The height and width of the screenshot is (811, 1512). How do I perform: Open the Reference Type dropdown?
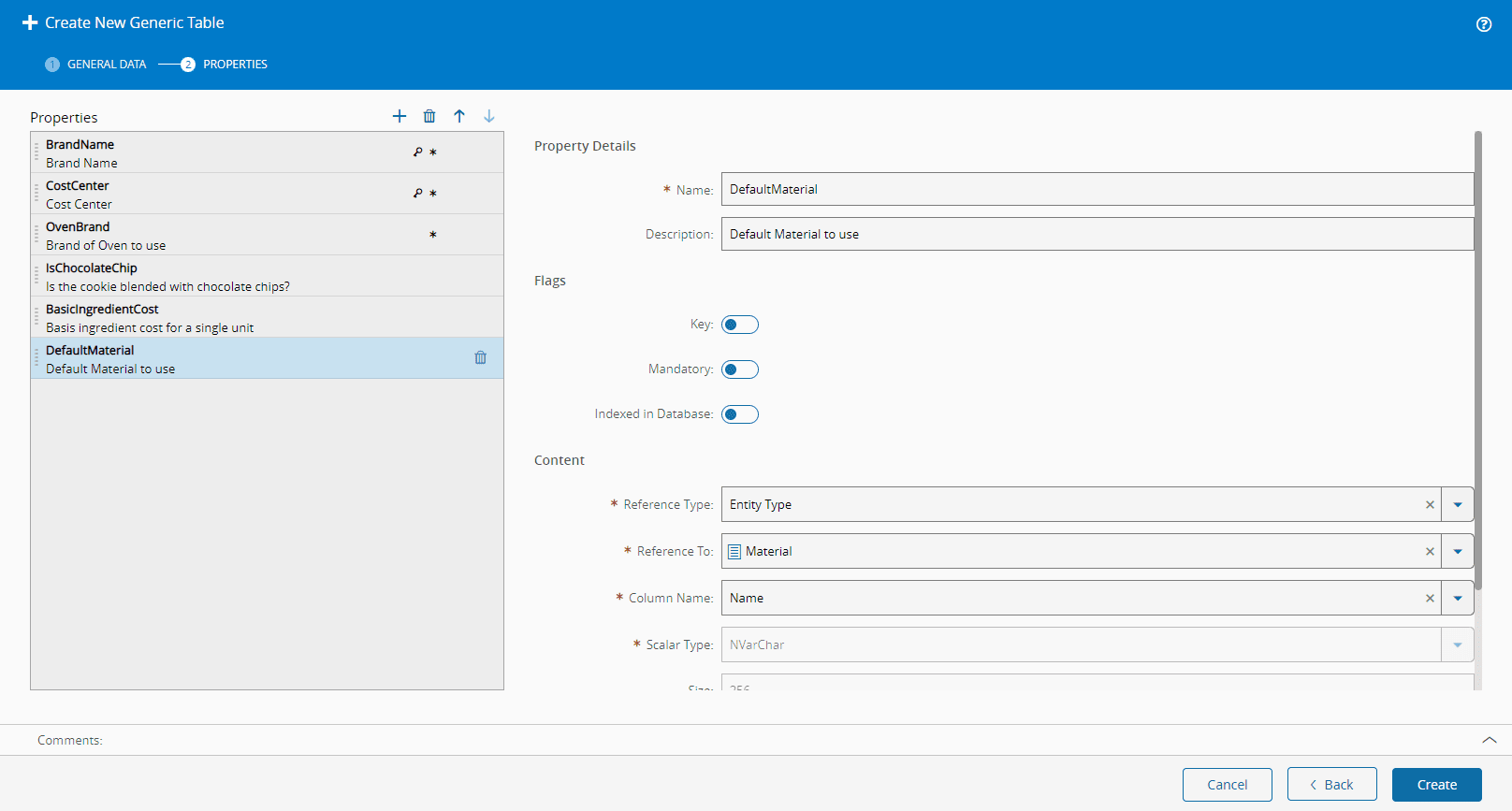(1458, 505)
